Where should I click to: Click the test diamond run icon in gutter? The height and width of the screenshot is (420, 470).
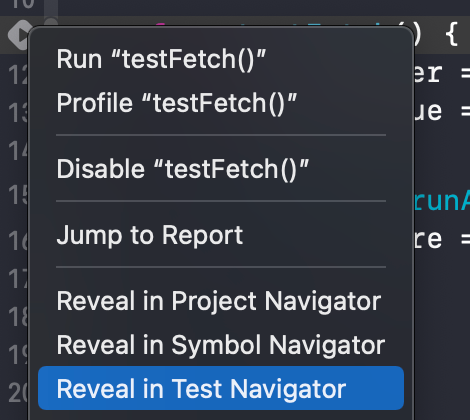tap(19, 35)
